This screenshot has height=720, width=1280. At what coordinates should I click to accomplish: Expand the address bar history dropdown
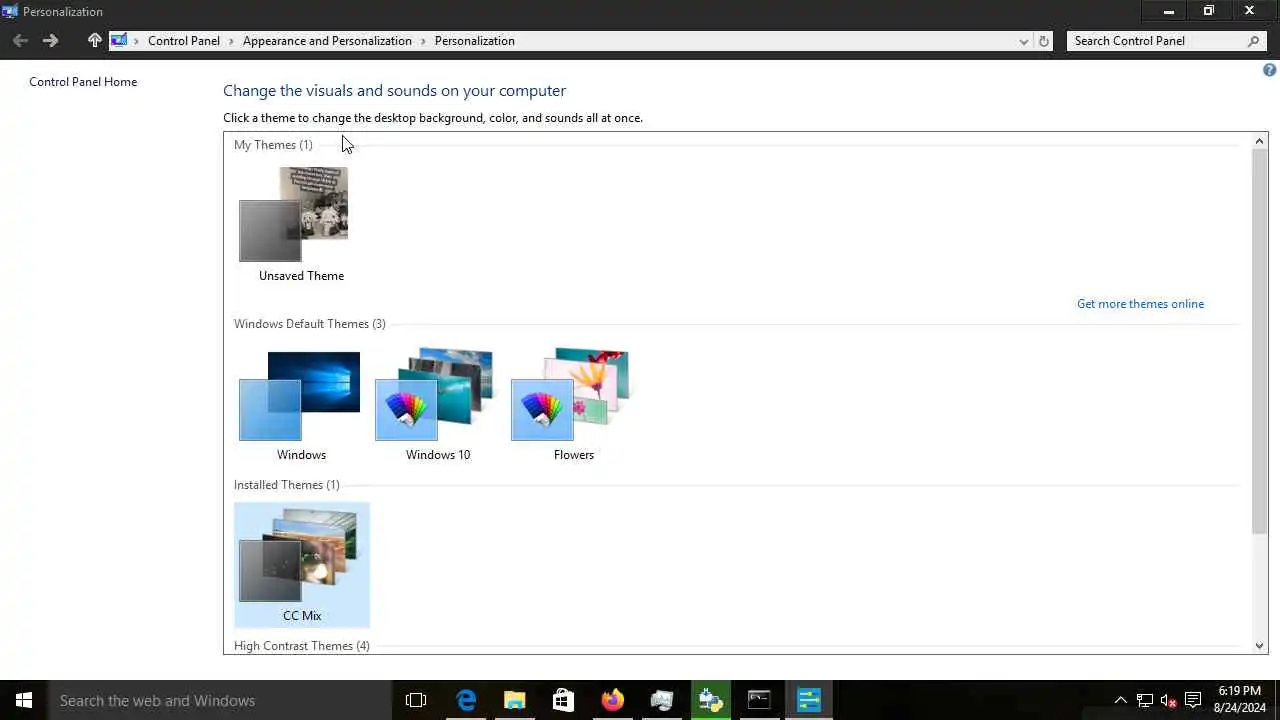click(1023, 41)
